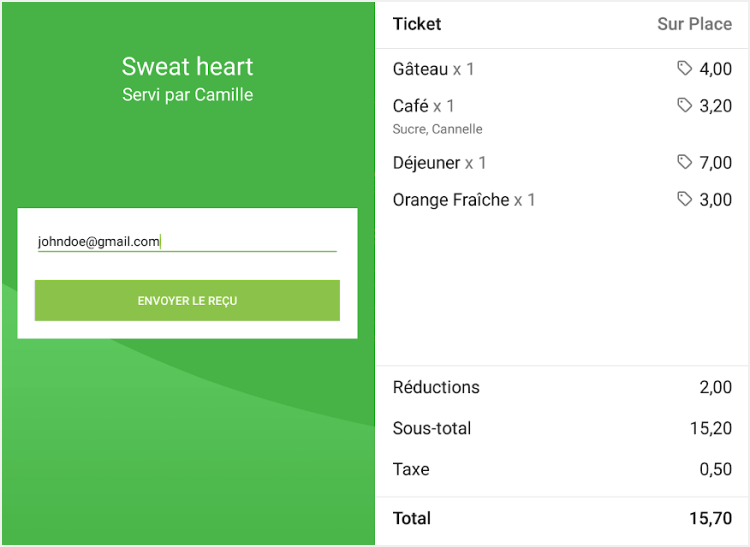750x547 pixels.
Task: Select the Taxe row
Action: (562, 469)
